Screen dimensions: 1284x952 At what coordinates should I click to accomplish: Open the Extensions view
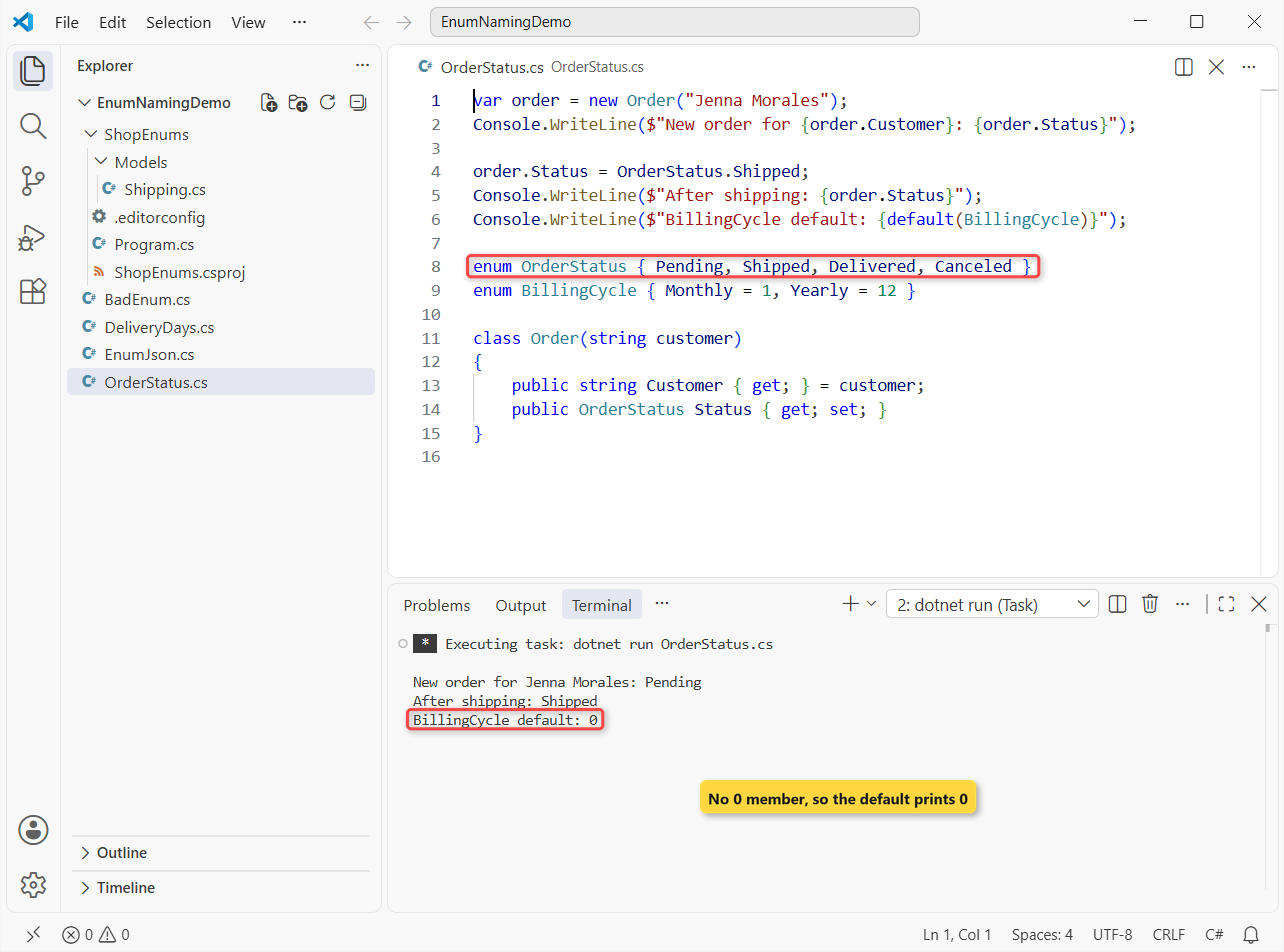tap(33, 292)
